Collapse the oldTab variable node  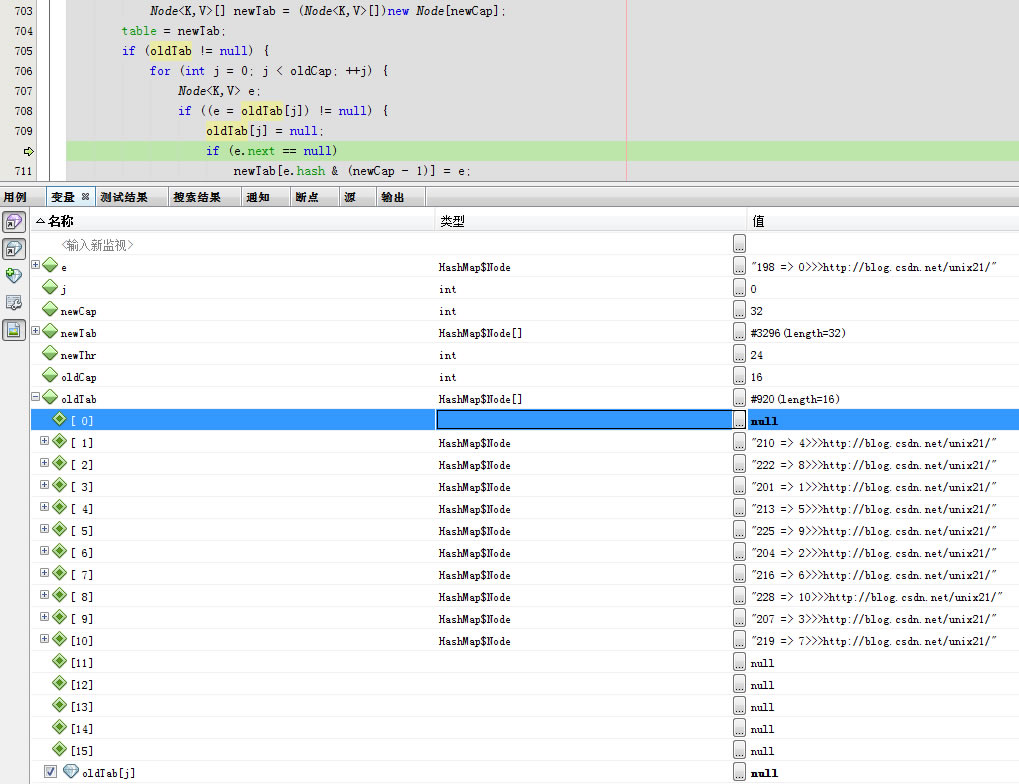[36, 396]
